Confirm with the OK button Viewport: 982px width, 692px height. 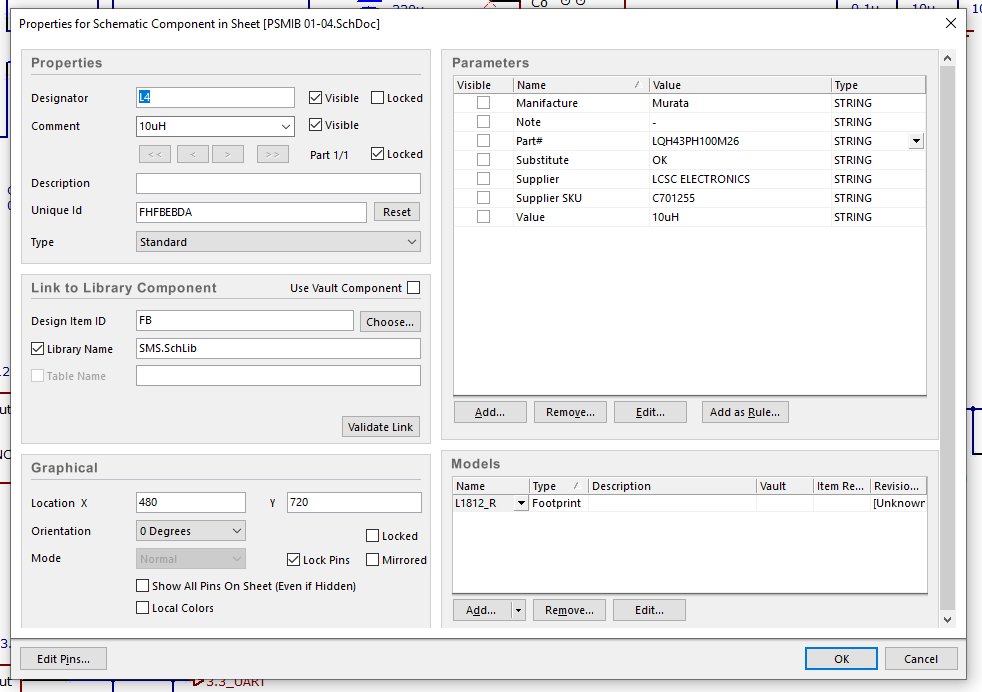click(841, 659)
